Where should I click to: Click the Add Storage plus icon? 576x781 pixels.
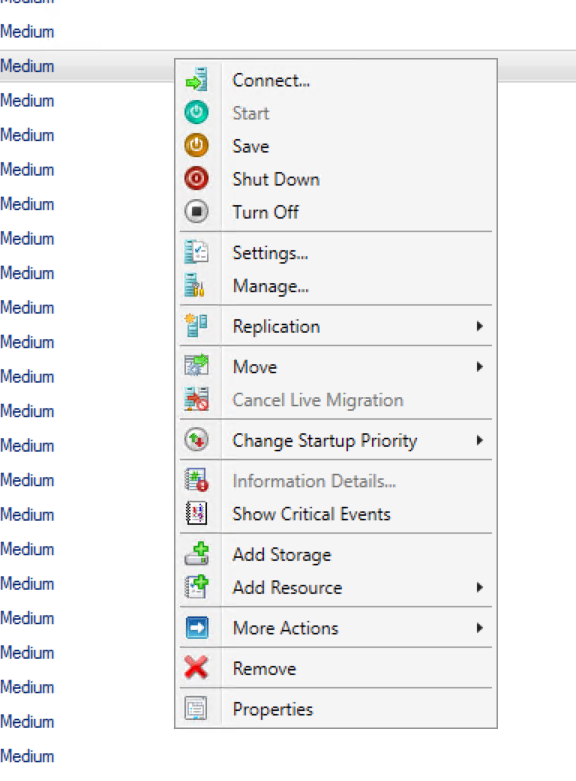coord(197,554)
